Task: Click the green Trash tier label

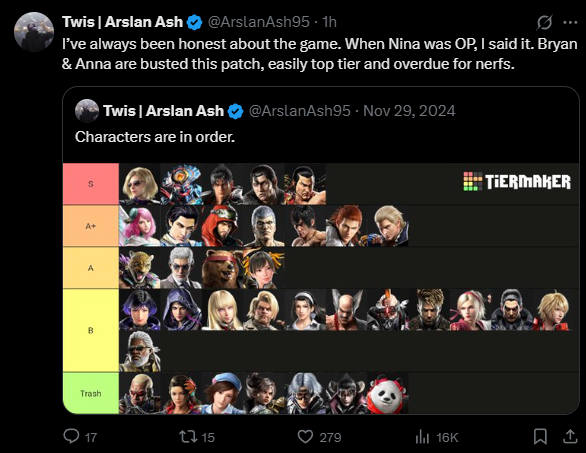Action: click(x=91, y=393)
